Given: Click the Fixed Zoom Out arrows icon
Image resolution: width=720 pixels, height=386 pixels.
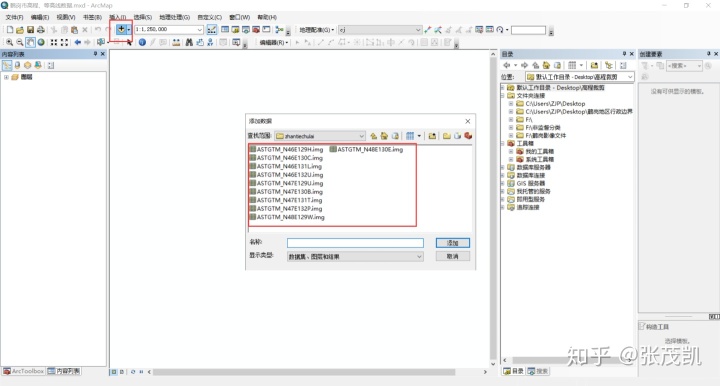Looking at the screenshot, I should click(x=64, y=42).
